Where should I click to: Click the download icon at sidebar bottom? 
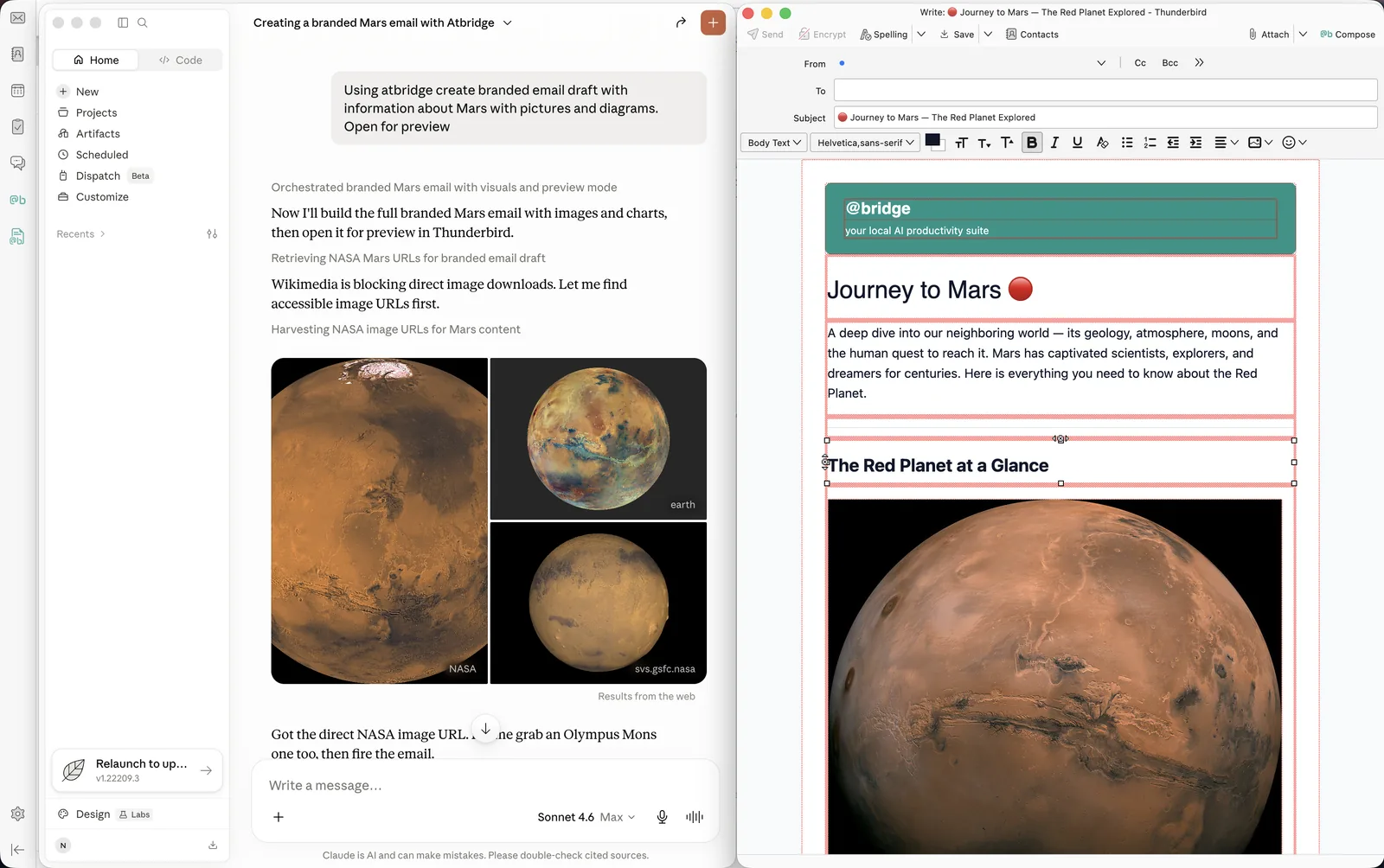click(213, 846)
